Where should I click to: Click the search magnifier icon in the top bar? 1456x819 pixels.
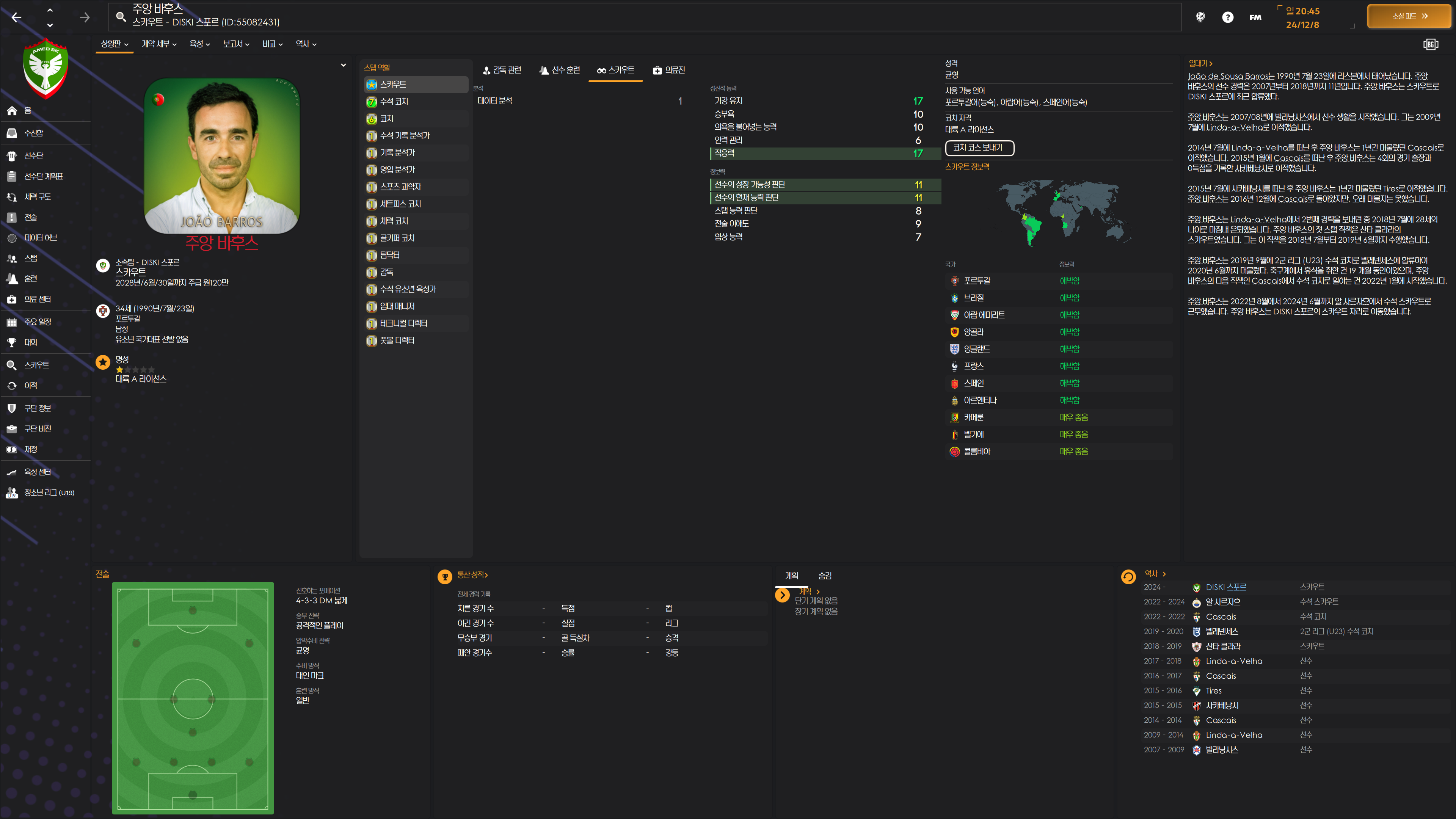(x=121, y=17)
